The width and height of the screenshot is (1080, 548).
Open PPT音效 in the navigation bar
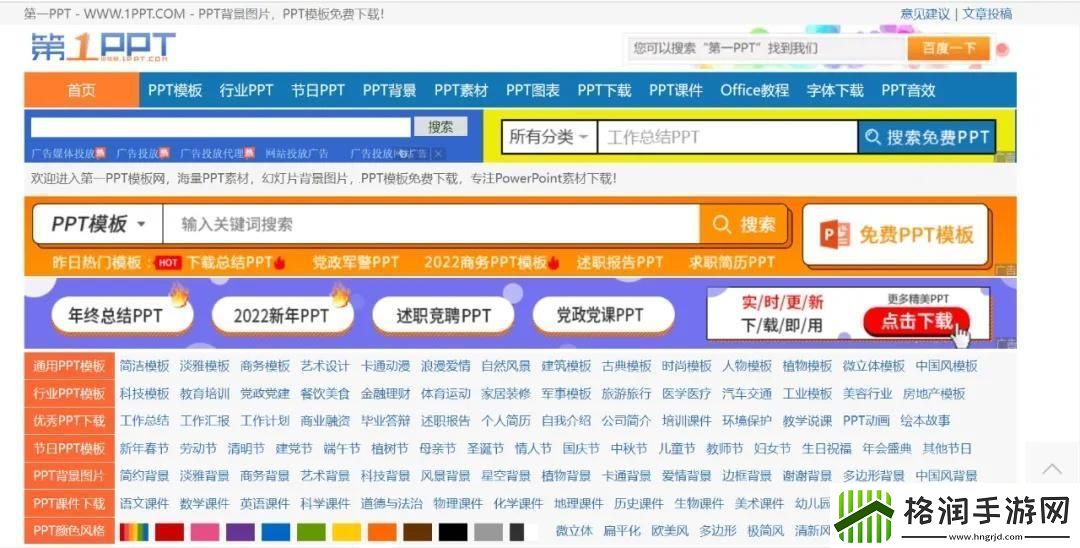click(x=908, y=90)
